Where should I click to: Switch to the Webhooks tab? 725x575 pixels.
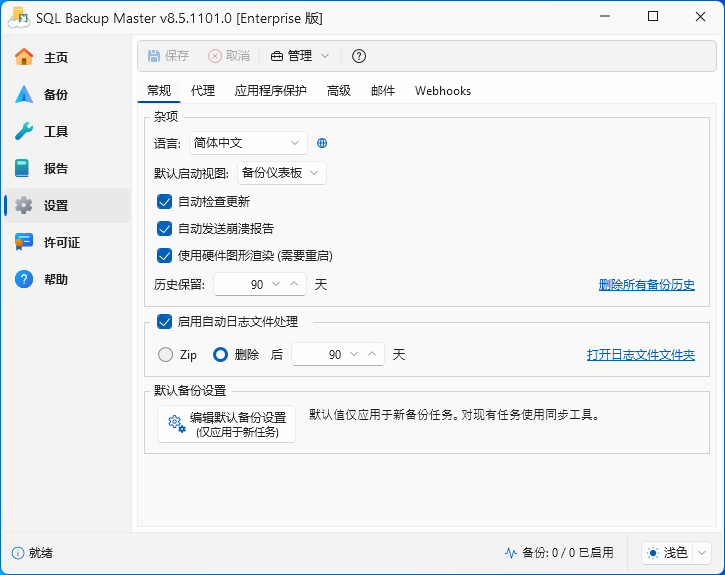(443, 91)
